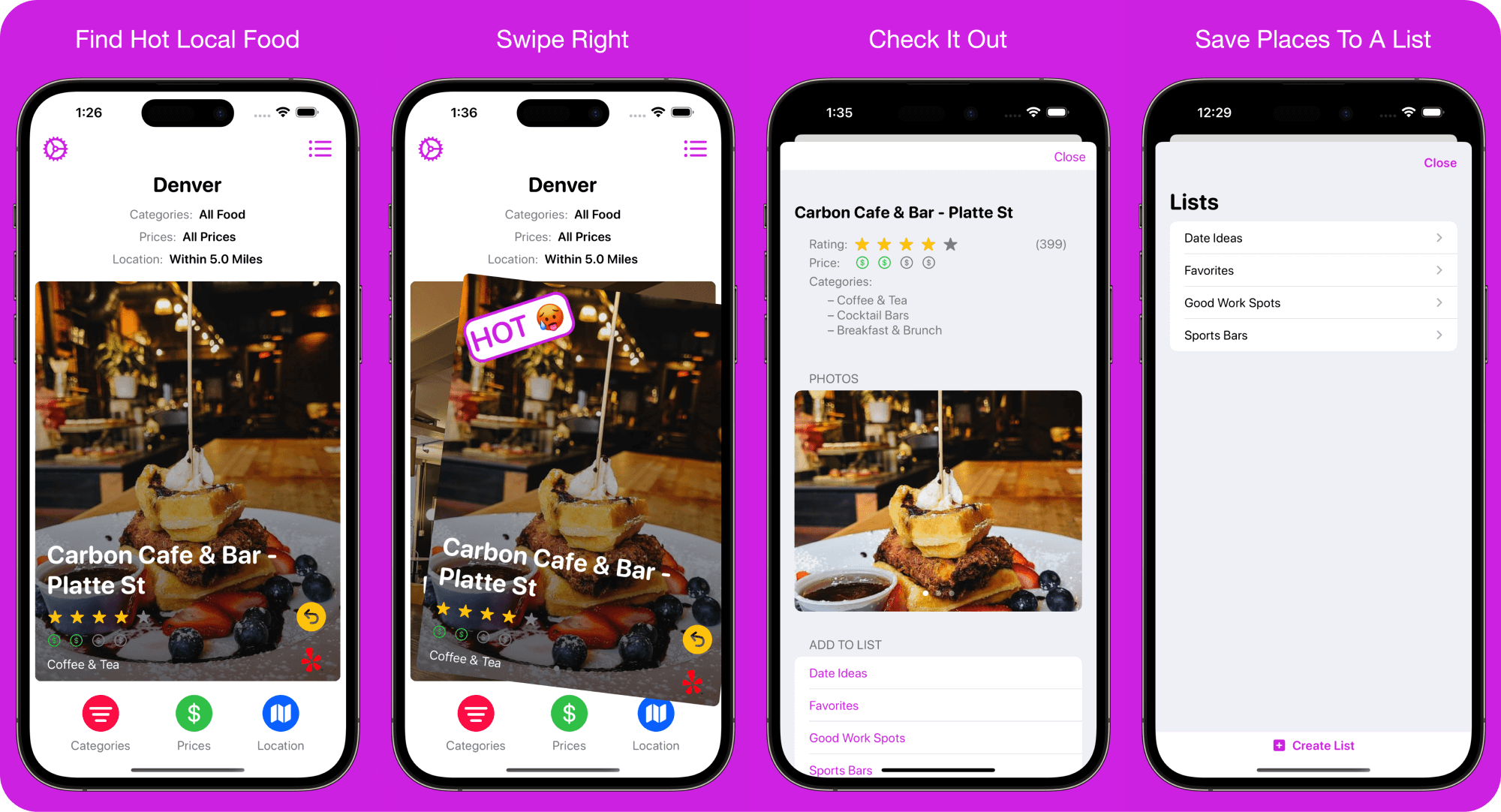Screen dimensions: 1501x812
Task: Add Carbon Cafe to Date Ideas
Action: tap(838, 672)
